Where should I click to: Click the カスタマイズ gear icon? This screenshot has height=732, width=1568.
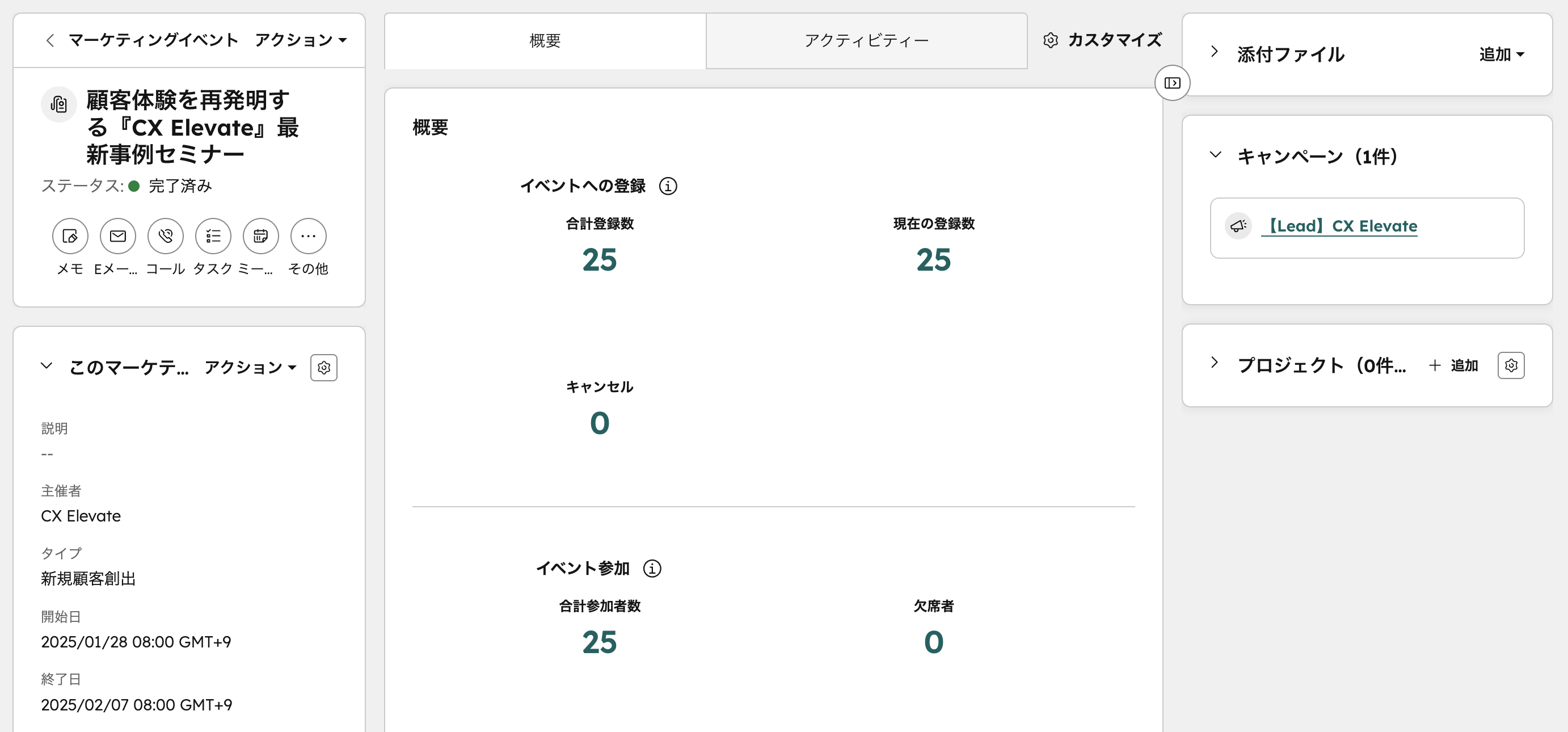coord(1051,40)
